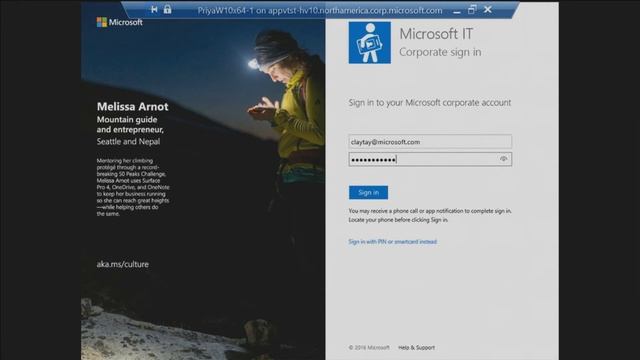Click the aka.ms/culture text
The image size is (640, 360).
click(x=122, y=264)
